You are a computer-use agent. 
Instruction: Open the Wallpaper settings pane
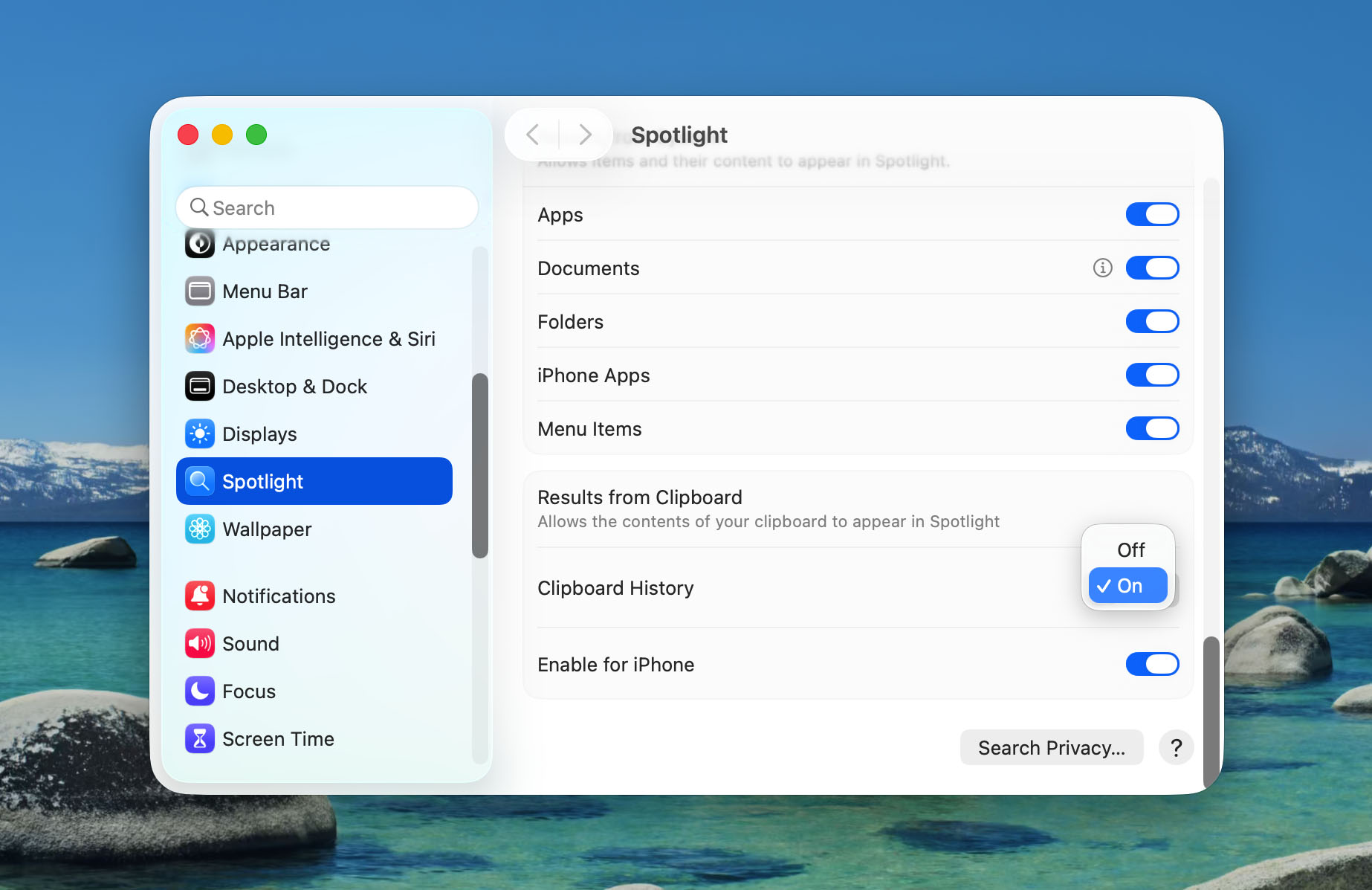(x=314, y=529)
